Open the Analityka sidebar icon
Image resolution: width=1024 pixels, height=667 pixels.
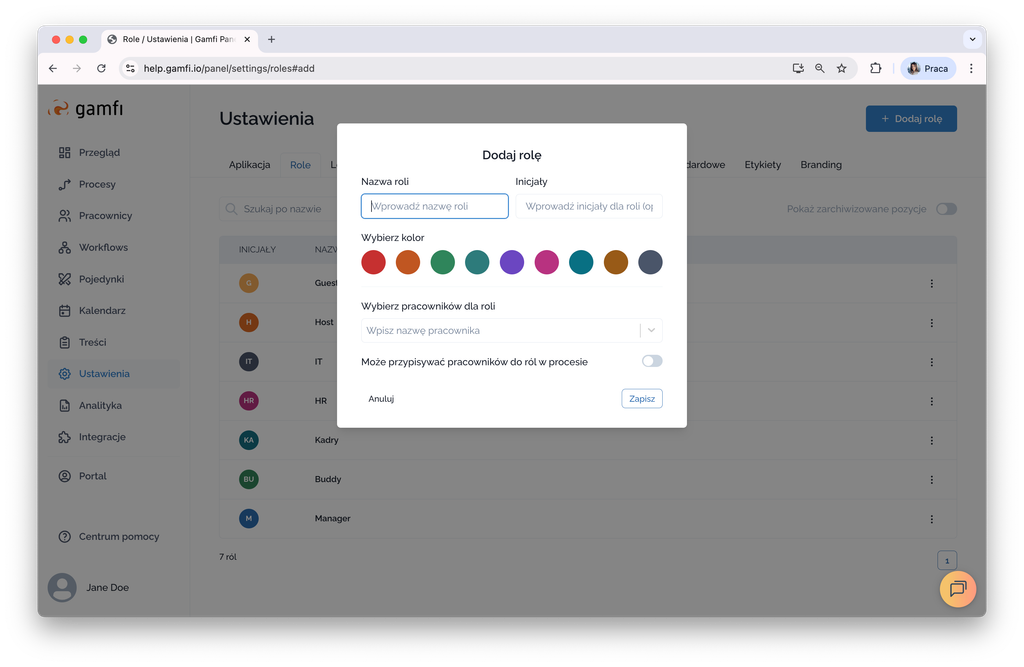click(x=65, y=406)
